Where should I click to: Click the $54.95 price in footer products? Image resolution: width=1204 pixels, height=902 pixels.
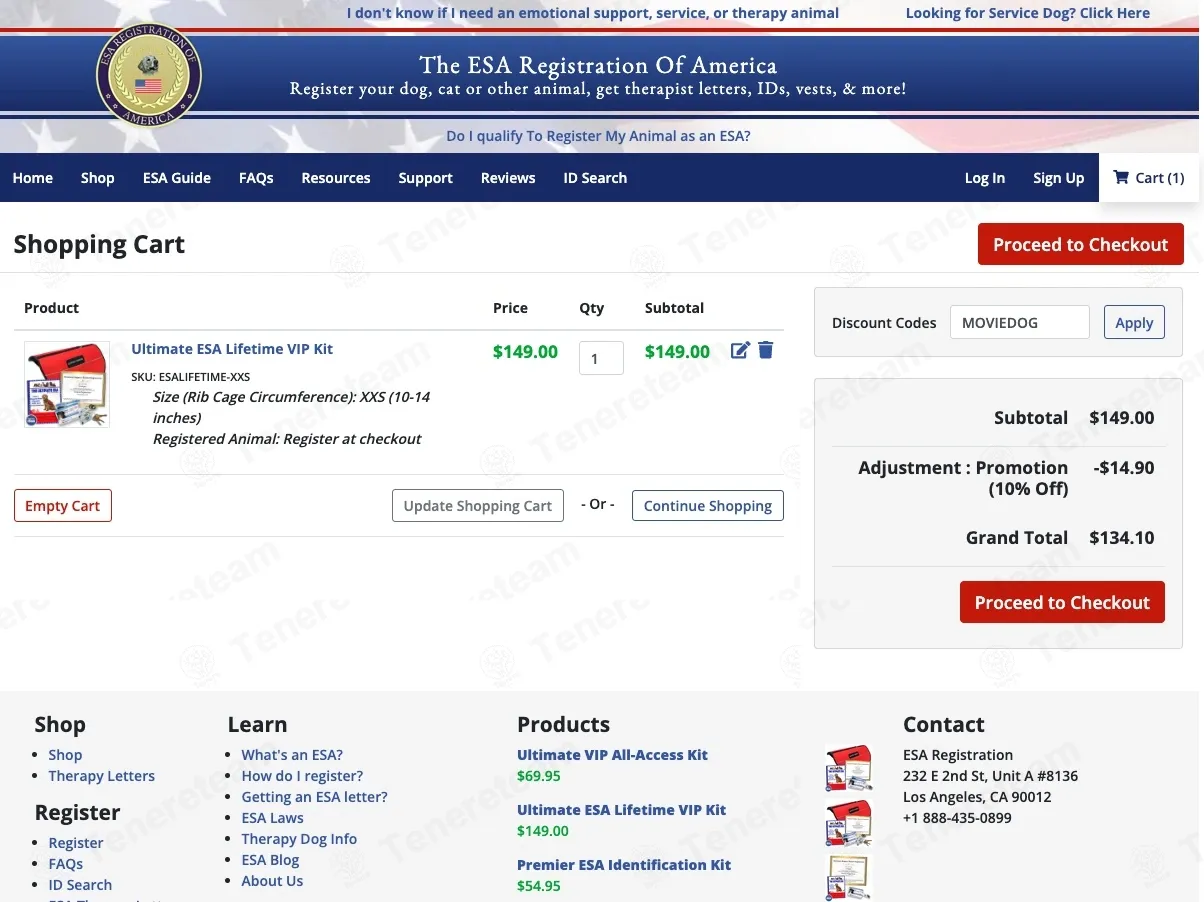539,886
